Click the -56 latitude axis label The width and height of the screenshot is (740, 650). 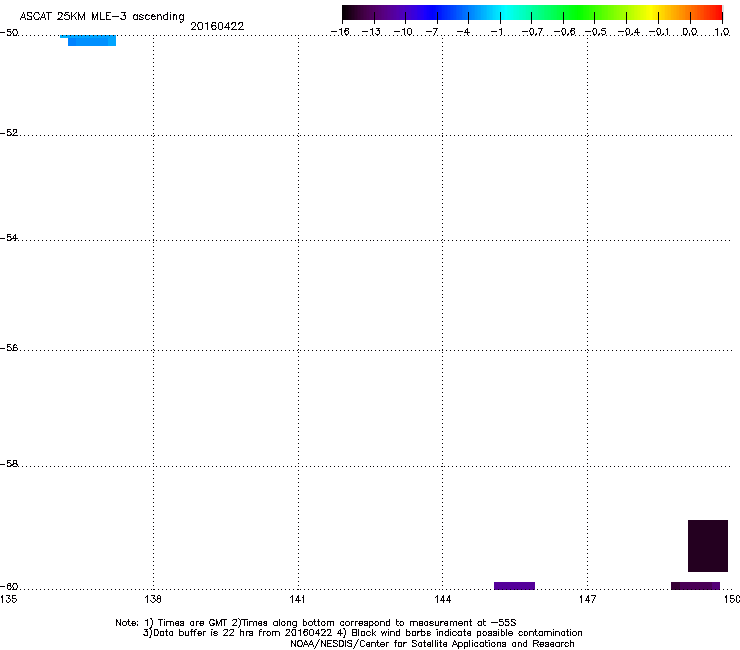pyautogui.click(x=9, y=347)
